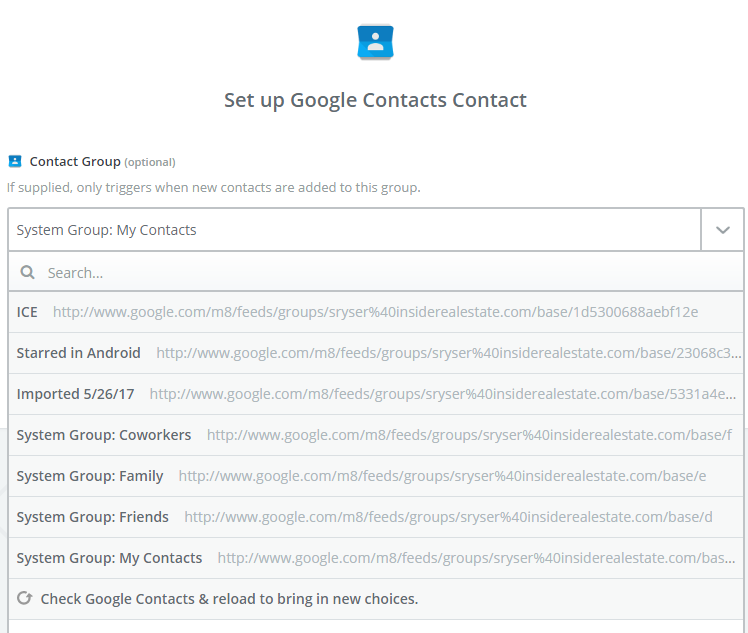Image resolution: width=748 pixels, height=633 pixels.
Task: Click the small Contact Group label icon
Action: [x=15, y=161]
